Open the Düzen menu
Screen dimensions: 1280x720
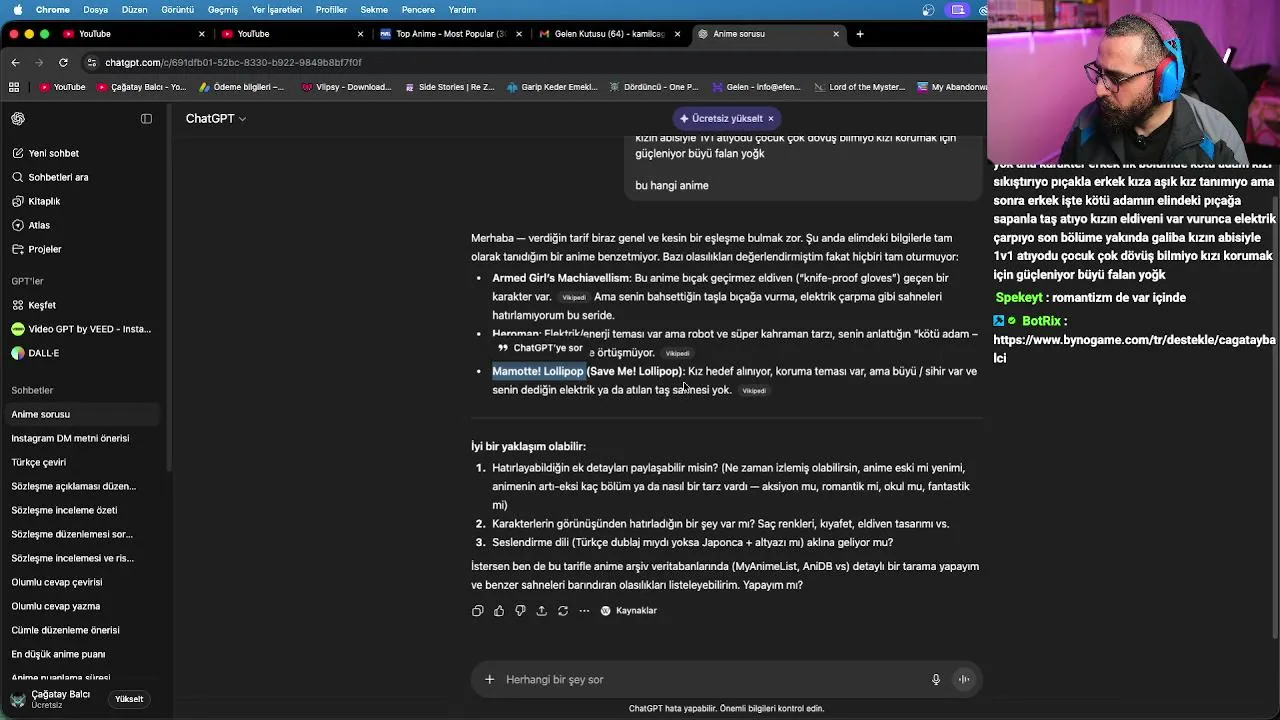coord(134,10)
